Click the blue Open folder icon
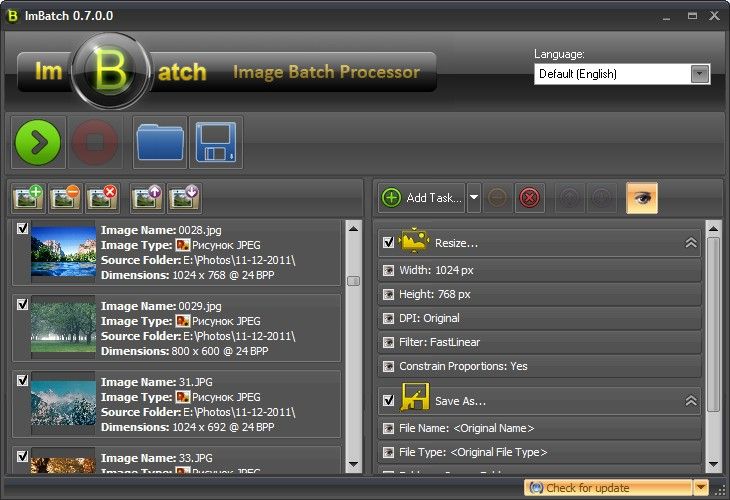The image size is (730, 500). click(x=158, y=142)
